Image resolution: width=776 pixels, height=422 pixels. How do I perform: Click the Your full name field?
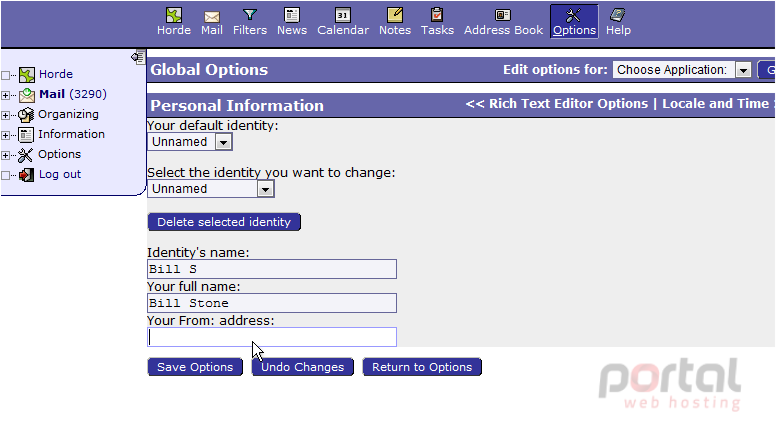(272, 303)
